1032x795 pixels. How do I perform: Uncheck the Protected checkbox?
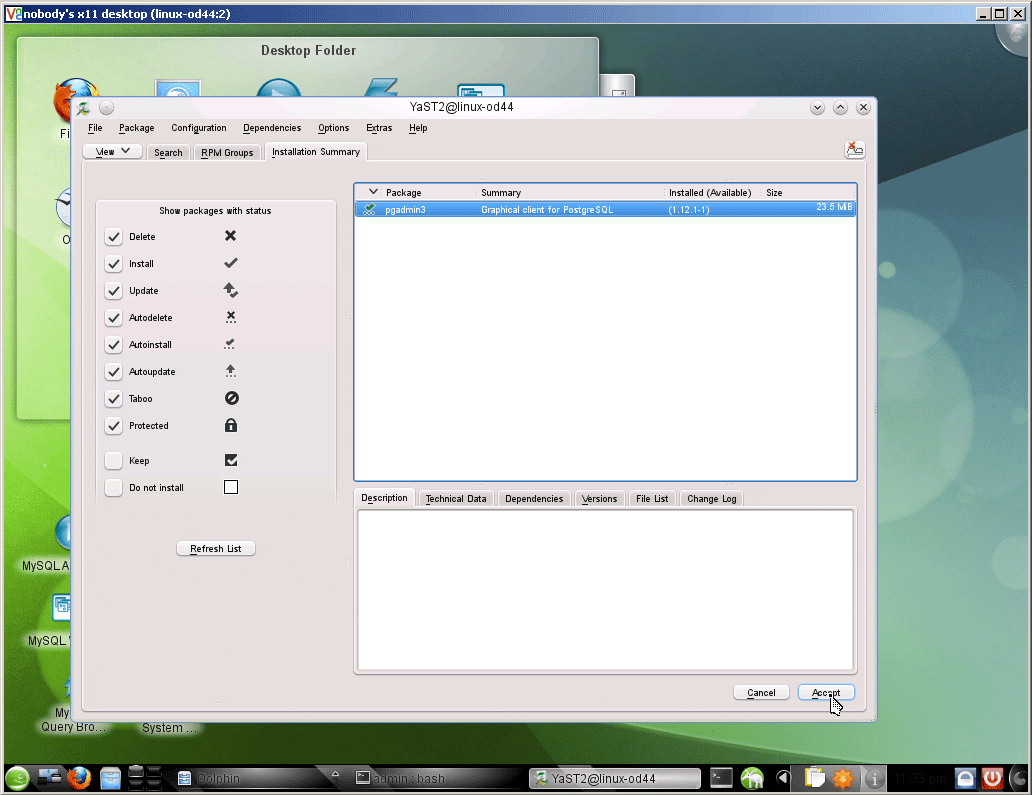(114, 425)
